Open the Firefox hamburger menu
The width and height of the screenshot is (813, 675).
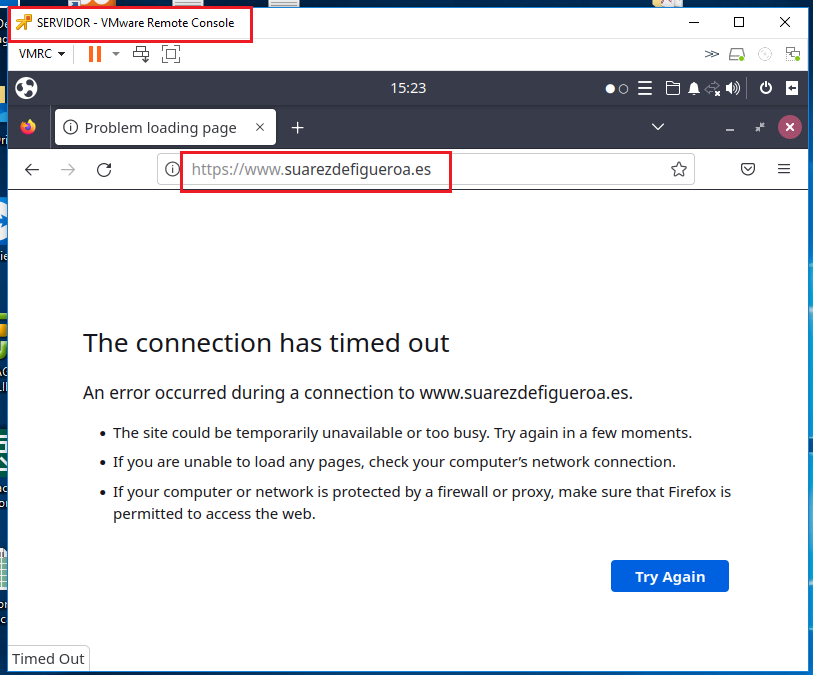785,169
